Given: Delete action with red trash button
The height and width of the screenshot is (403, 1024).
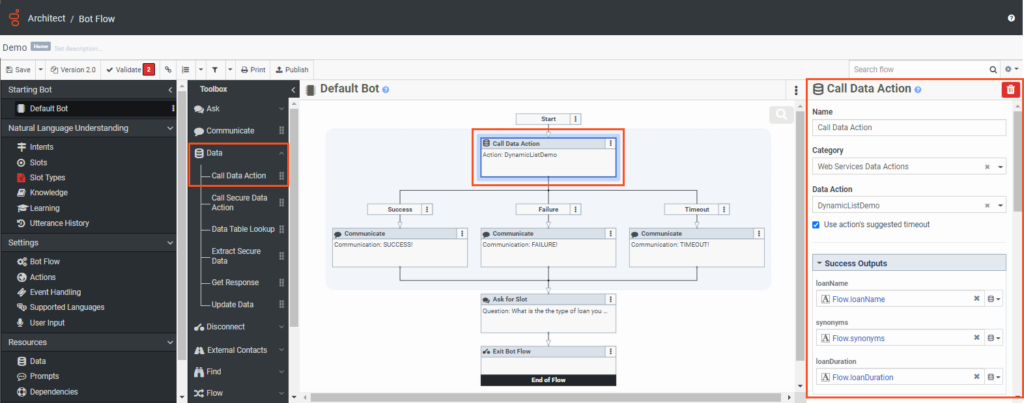Looking at the screenshot, I should (x=1010, y=89).
